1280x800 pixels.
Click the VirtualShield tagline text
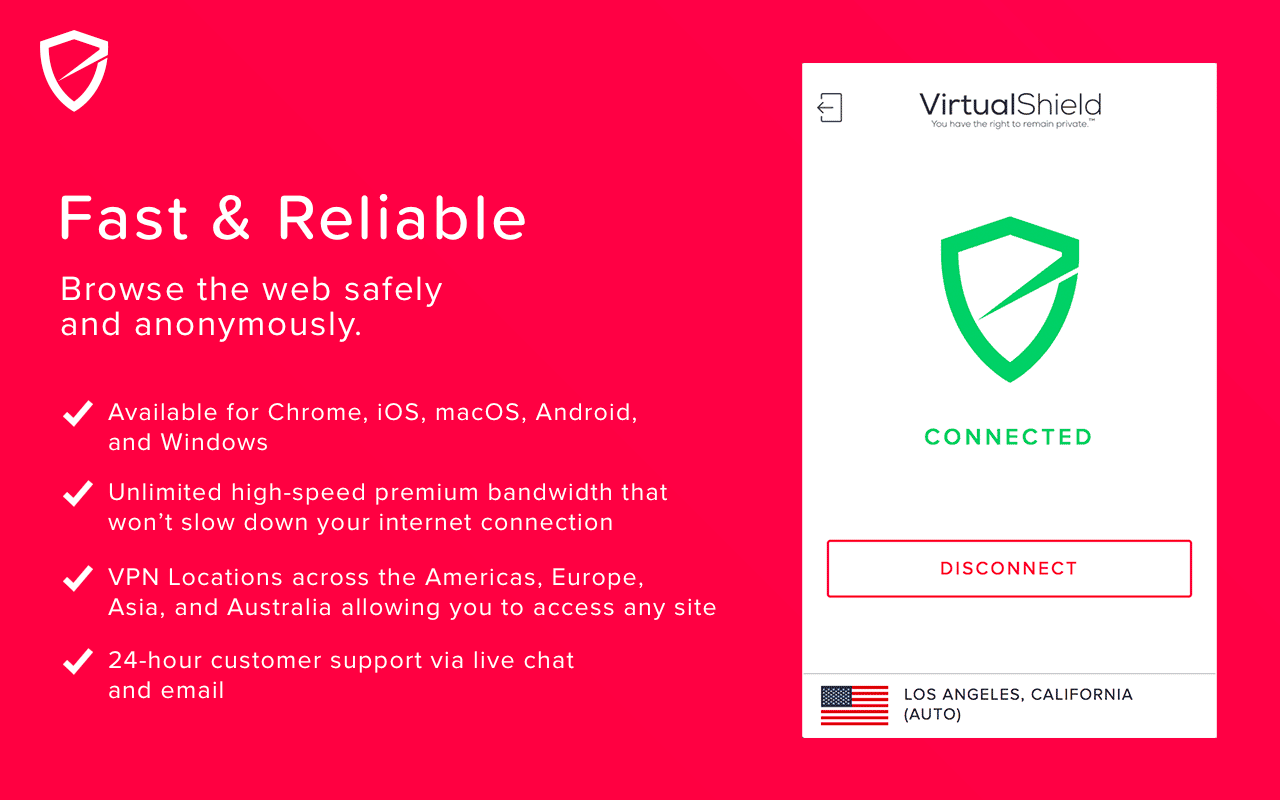(x=1010, y=125)
